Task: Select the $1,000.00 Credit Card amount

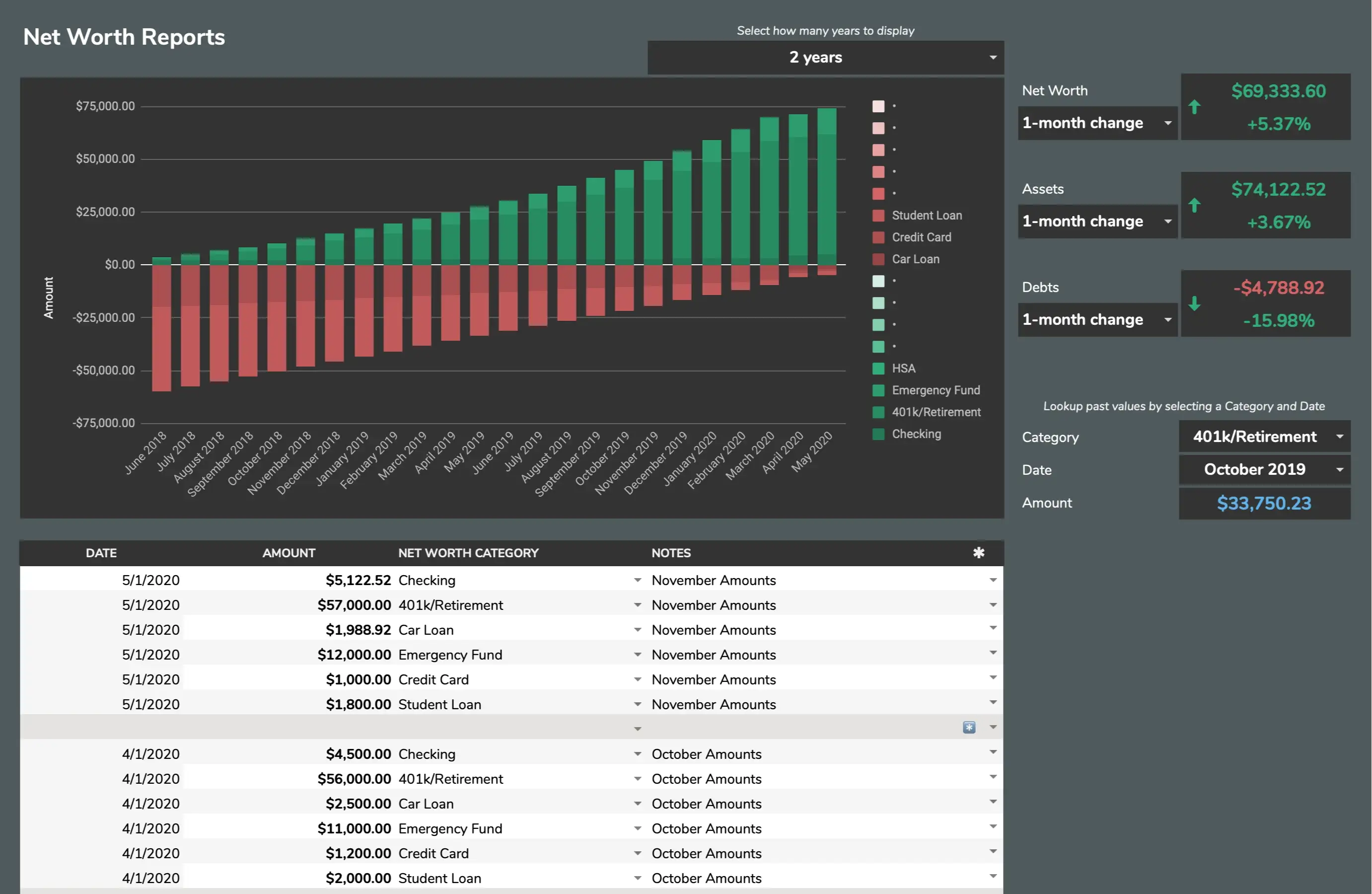Action: [358, 679]
